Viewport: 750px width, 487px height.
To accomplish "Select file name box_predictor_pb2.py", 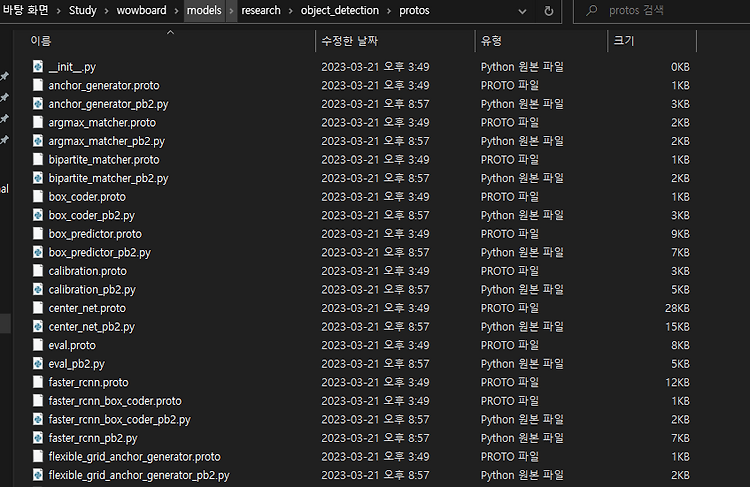I will tap(99, 252).
